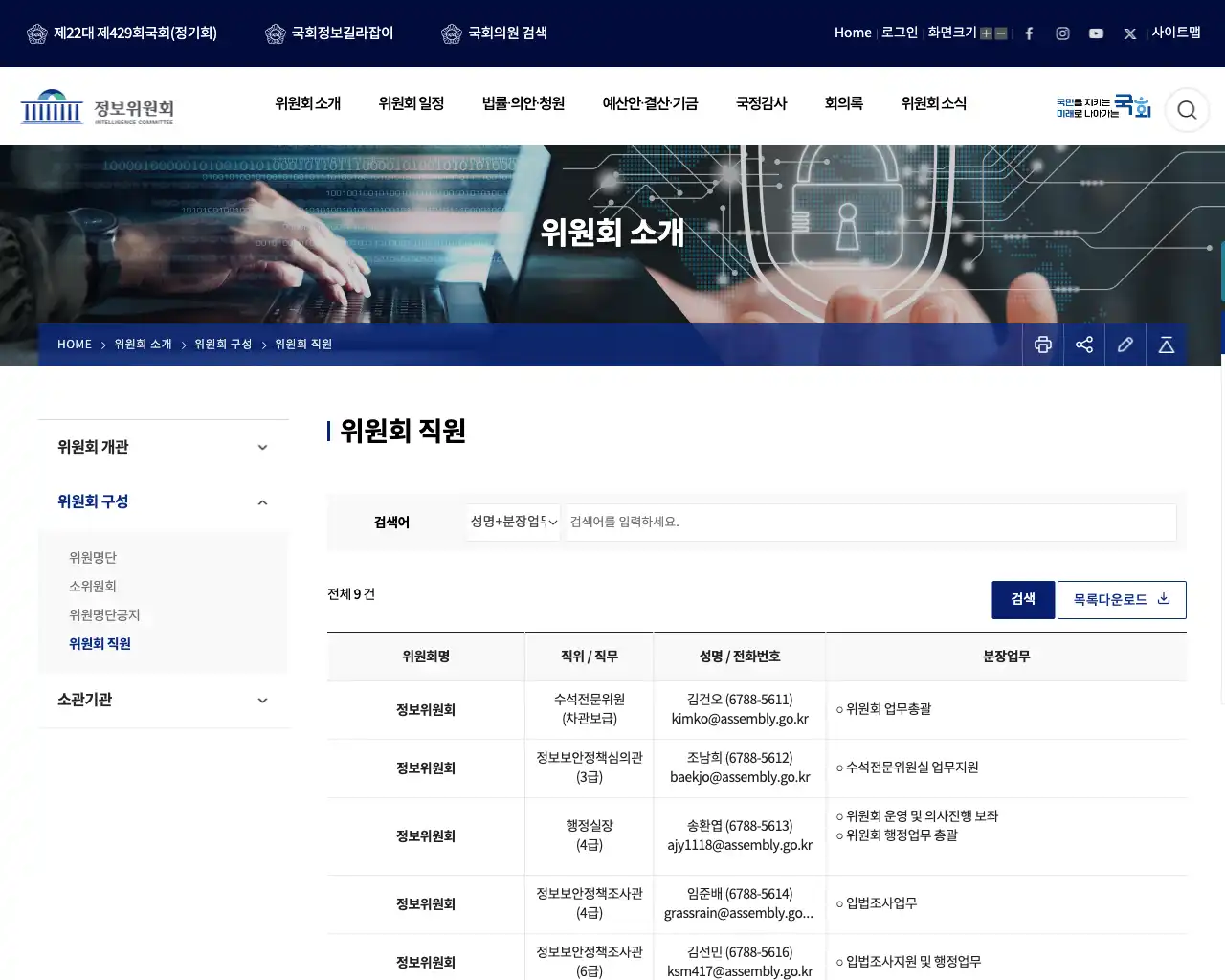Go to 로그인 login link

[x=900, y=33]
